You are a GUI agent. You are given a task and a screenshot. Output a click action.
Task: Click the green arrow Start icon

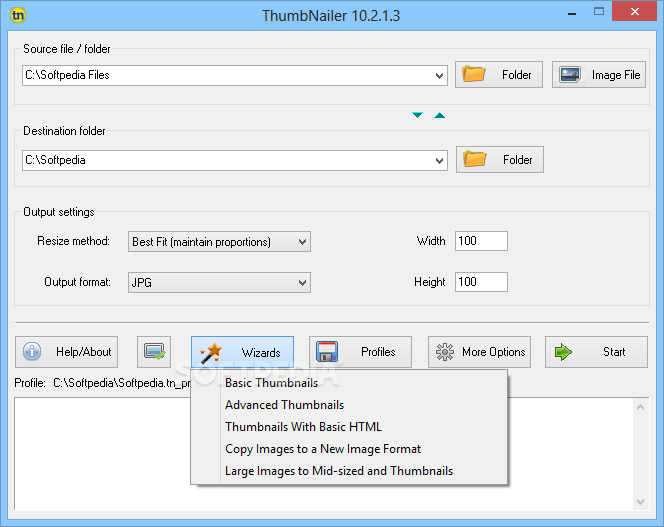pyautogui.click(x=563, y=352)
